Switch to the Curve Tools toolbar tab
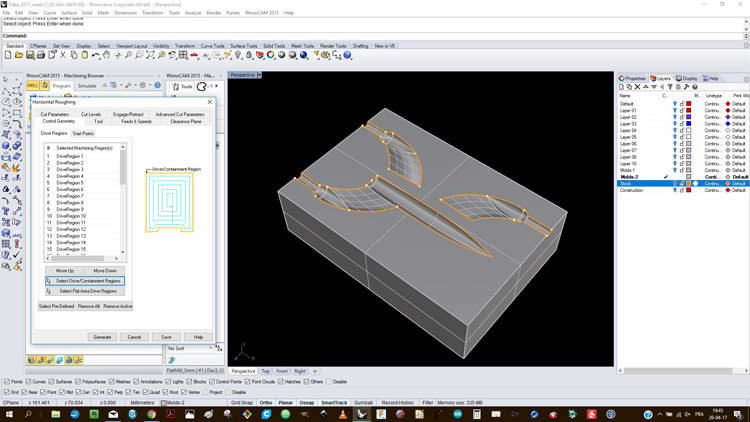750x422 pixels. click(212, 46)
